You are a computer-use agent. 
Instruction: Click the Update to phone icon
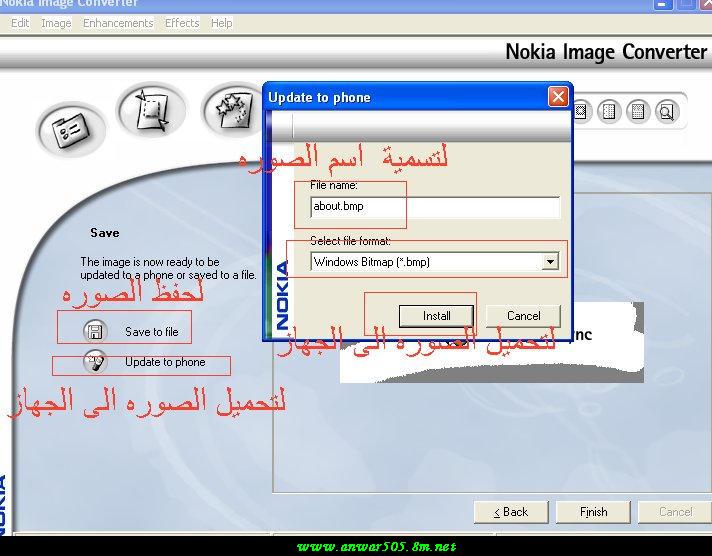(95, 362)
